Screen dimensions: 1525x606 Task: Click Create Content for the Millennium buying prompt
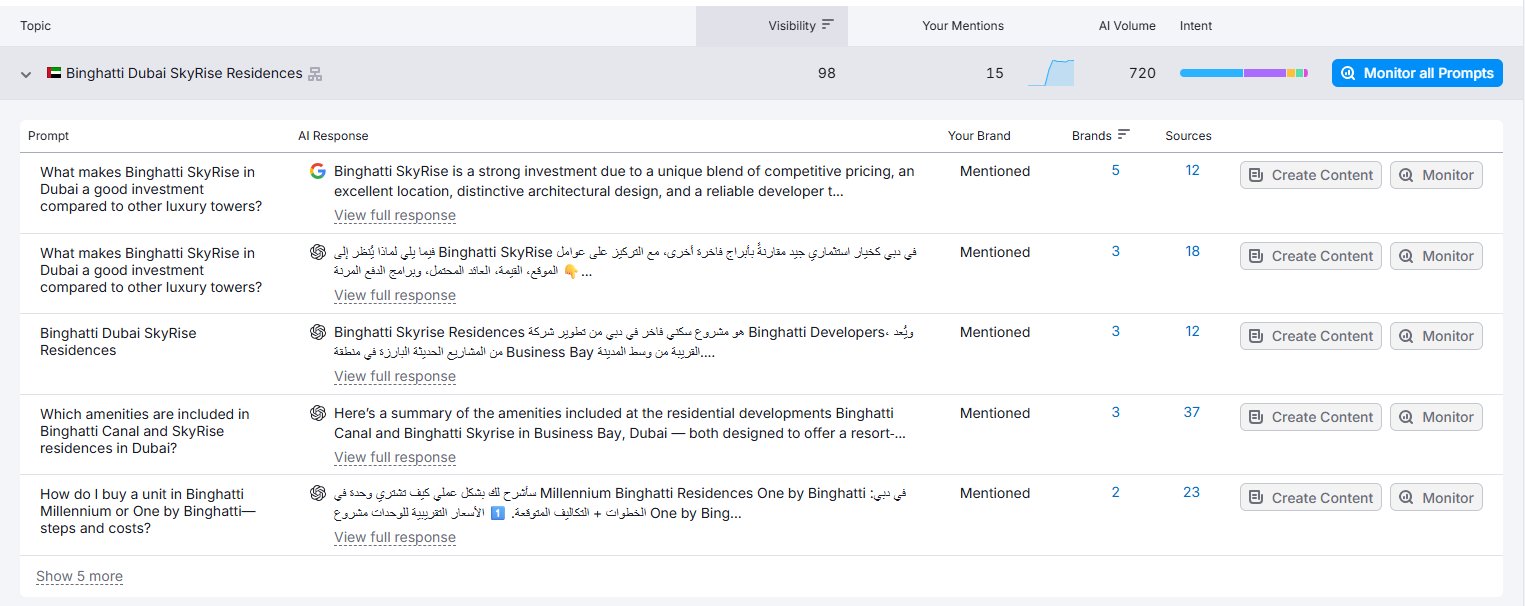pyautogui.click(x=1311, y=498)
